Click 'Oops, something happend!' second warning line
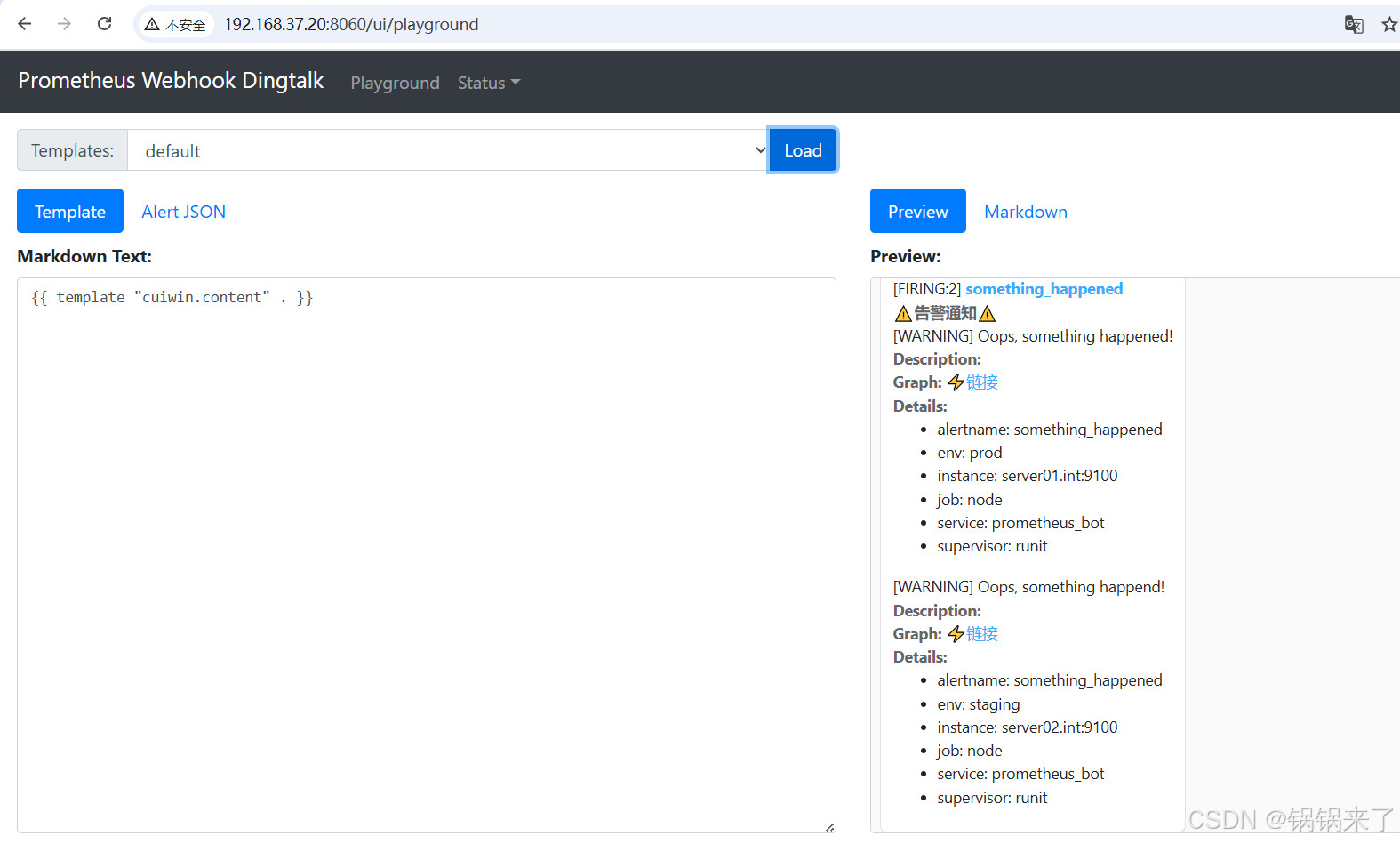Viewport: 1400px width, 844px height. point(1071,587)
